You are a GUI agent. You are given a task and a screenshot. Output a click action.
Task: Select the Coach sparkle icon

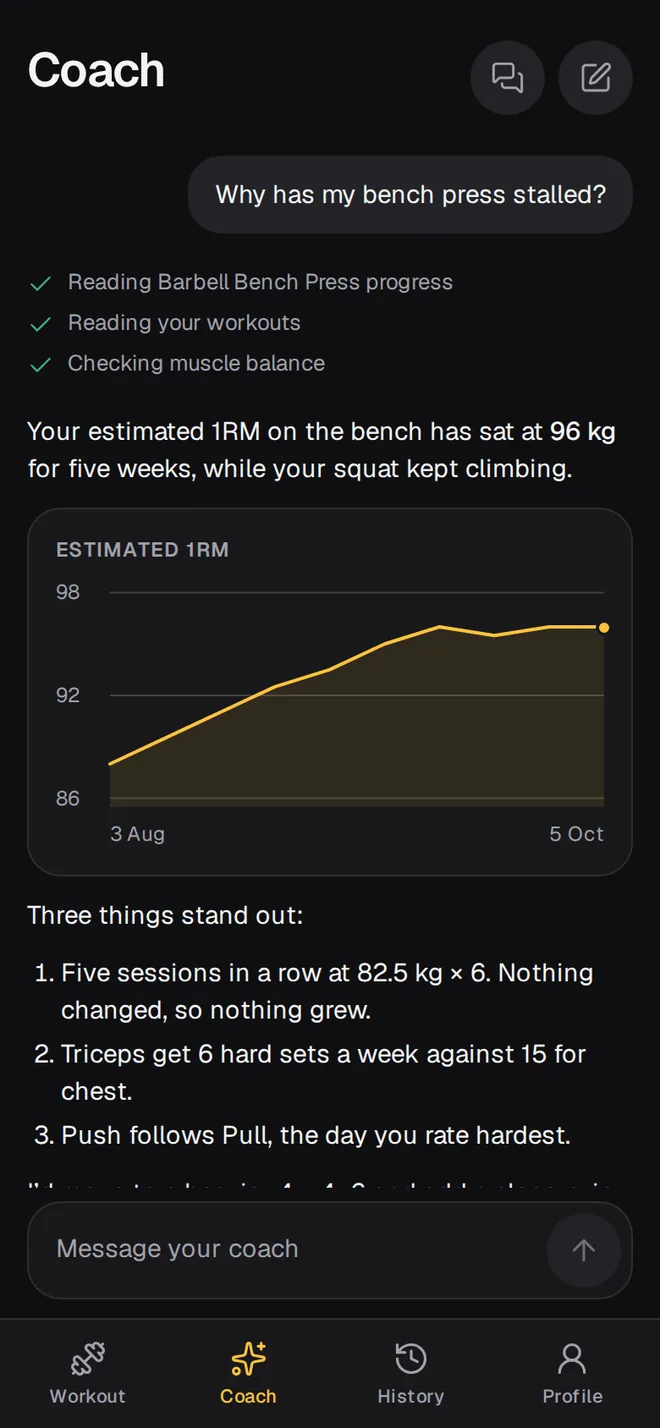point(248,1359)
